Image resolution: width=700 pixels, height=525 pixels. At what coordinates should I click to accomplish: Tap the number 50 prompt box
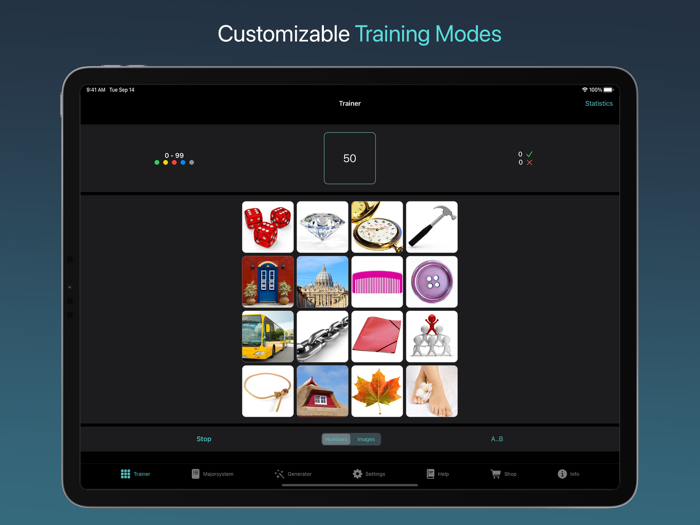350,158
